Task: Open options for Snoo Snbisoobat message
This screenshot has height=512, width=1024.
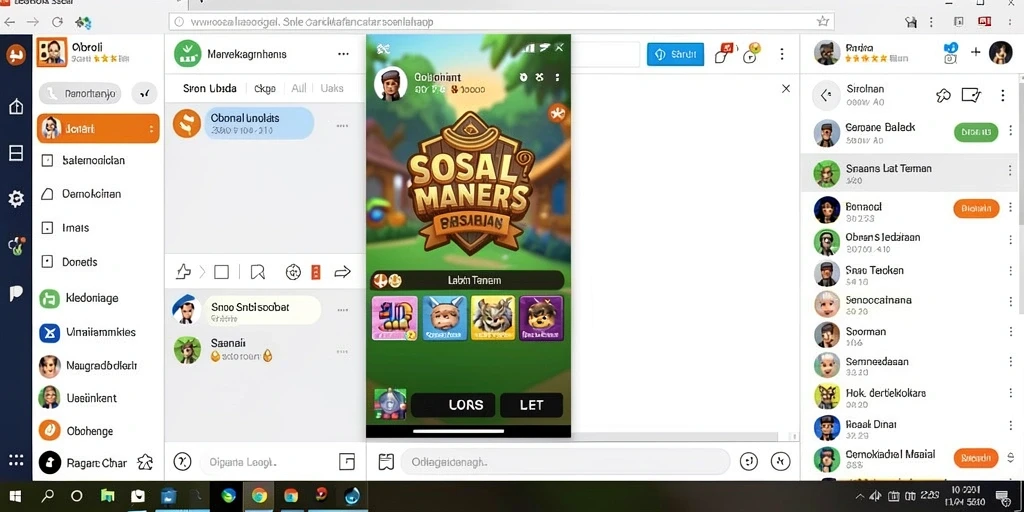Action: click(x=342, y=311)
